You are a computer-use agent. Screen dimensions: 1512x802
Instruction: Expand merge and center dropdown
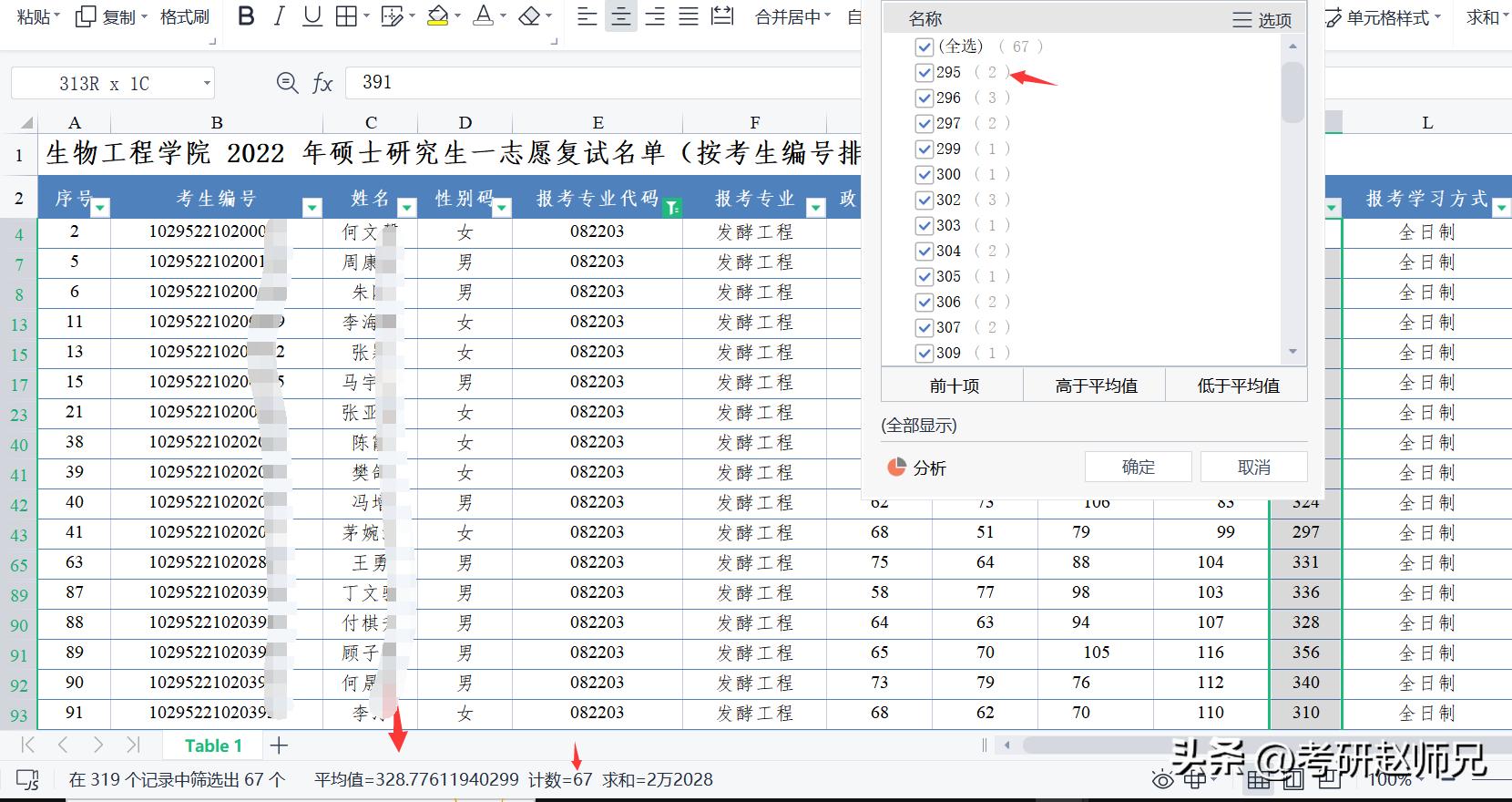827,16
